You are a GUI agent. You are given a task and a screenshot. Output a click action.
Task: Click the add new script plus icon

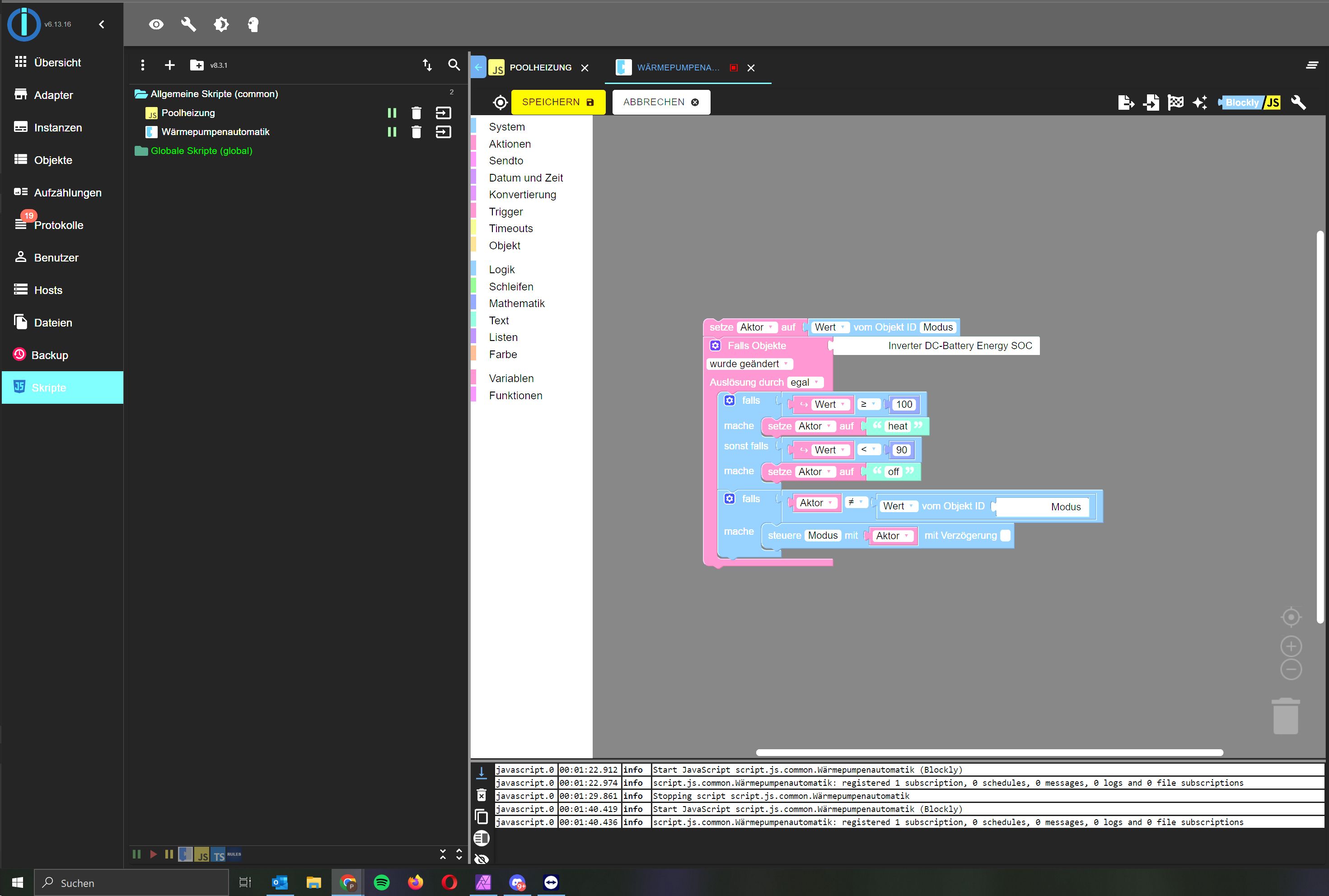click(x=169, y=65)
